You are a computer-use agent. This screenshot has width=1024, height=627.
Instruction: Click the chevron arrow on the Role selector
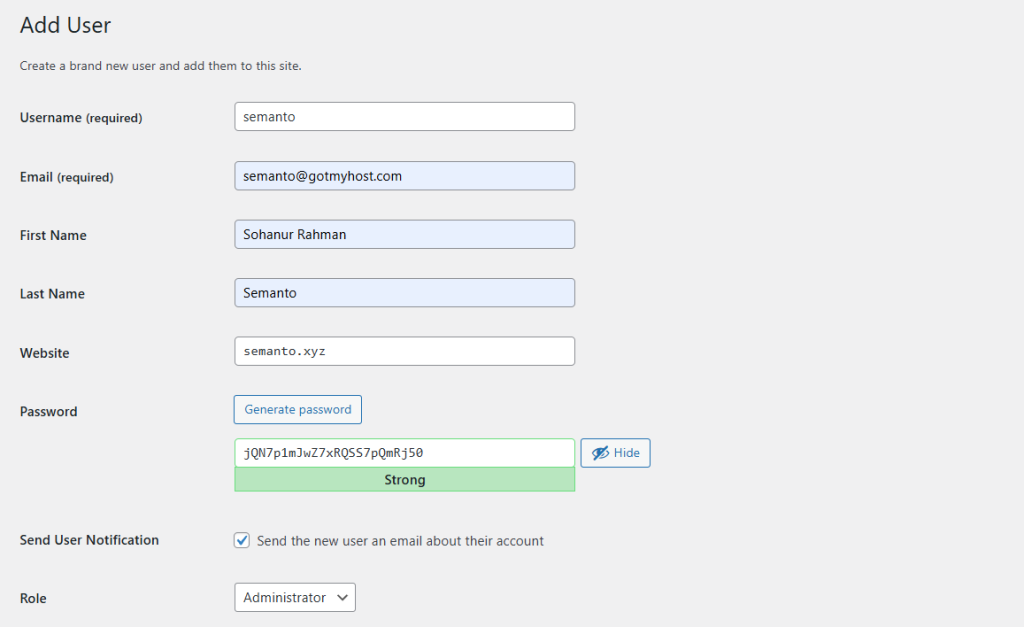(x=343, y=598)
